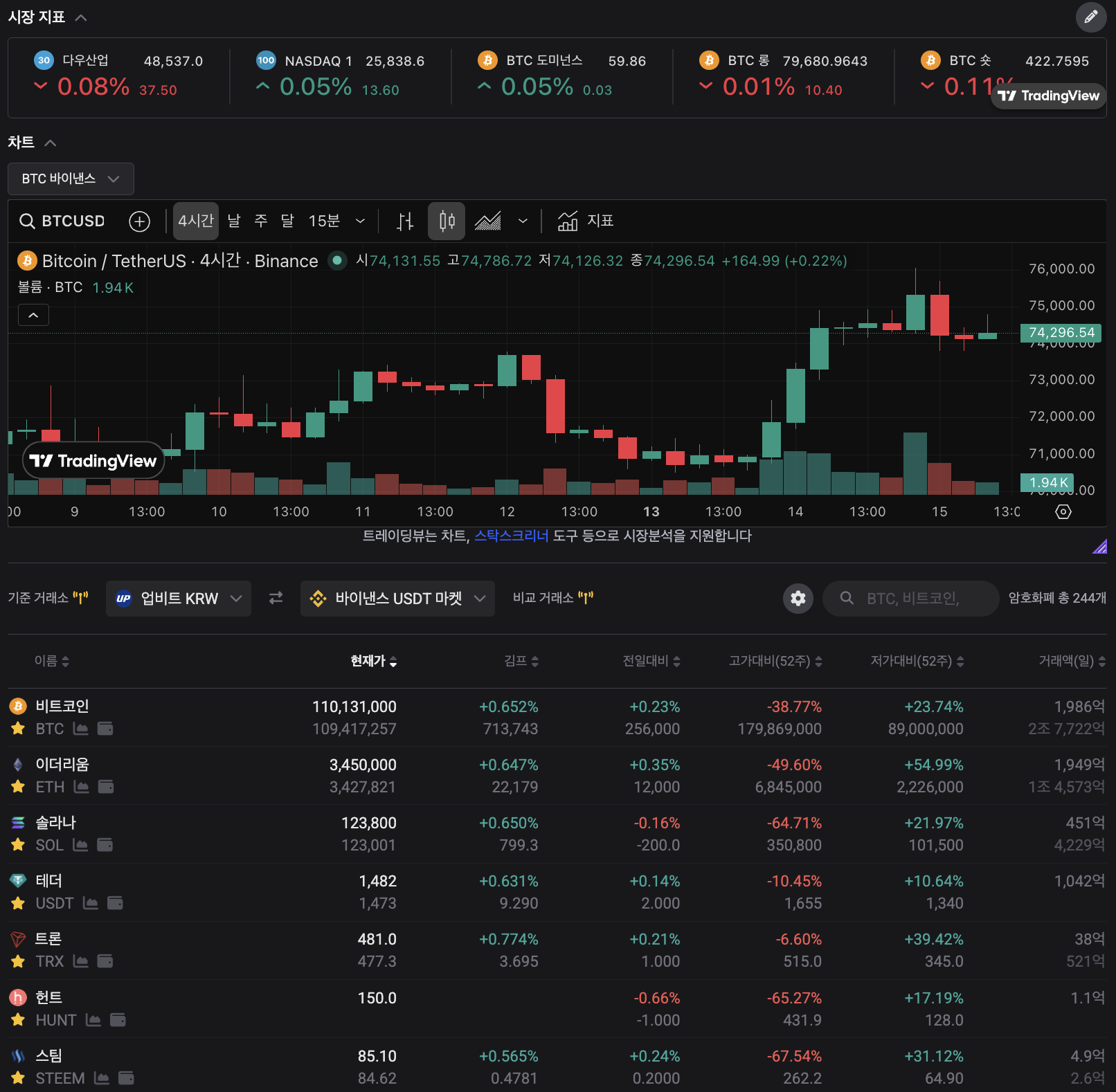The height and width of the screenshot is (1092, 1116).
Task: Click the 비트코인 coin name
Action: click(62, 706)
